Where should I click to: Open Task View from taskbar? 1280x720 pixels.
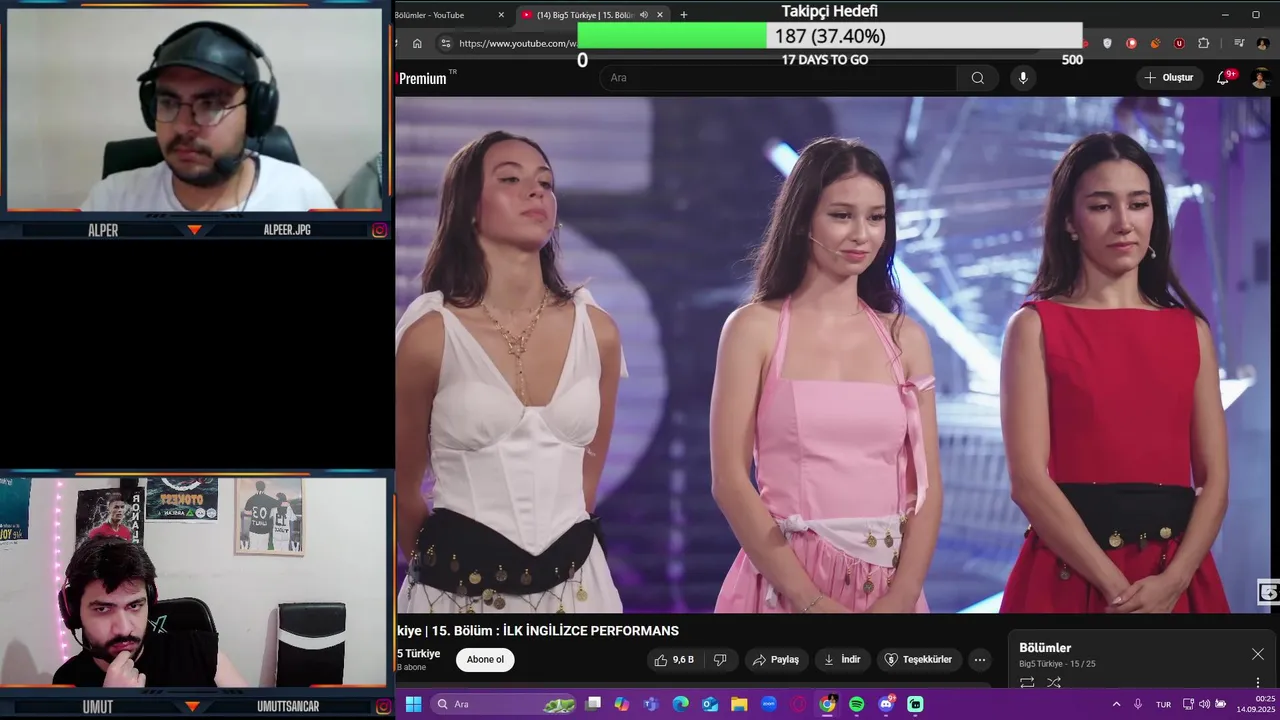pyautogui.click(x=593, y=704)
